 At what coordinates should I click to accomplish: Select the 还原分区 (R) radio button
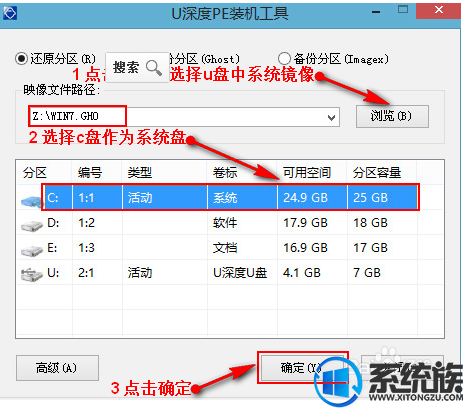pos(21,59)
